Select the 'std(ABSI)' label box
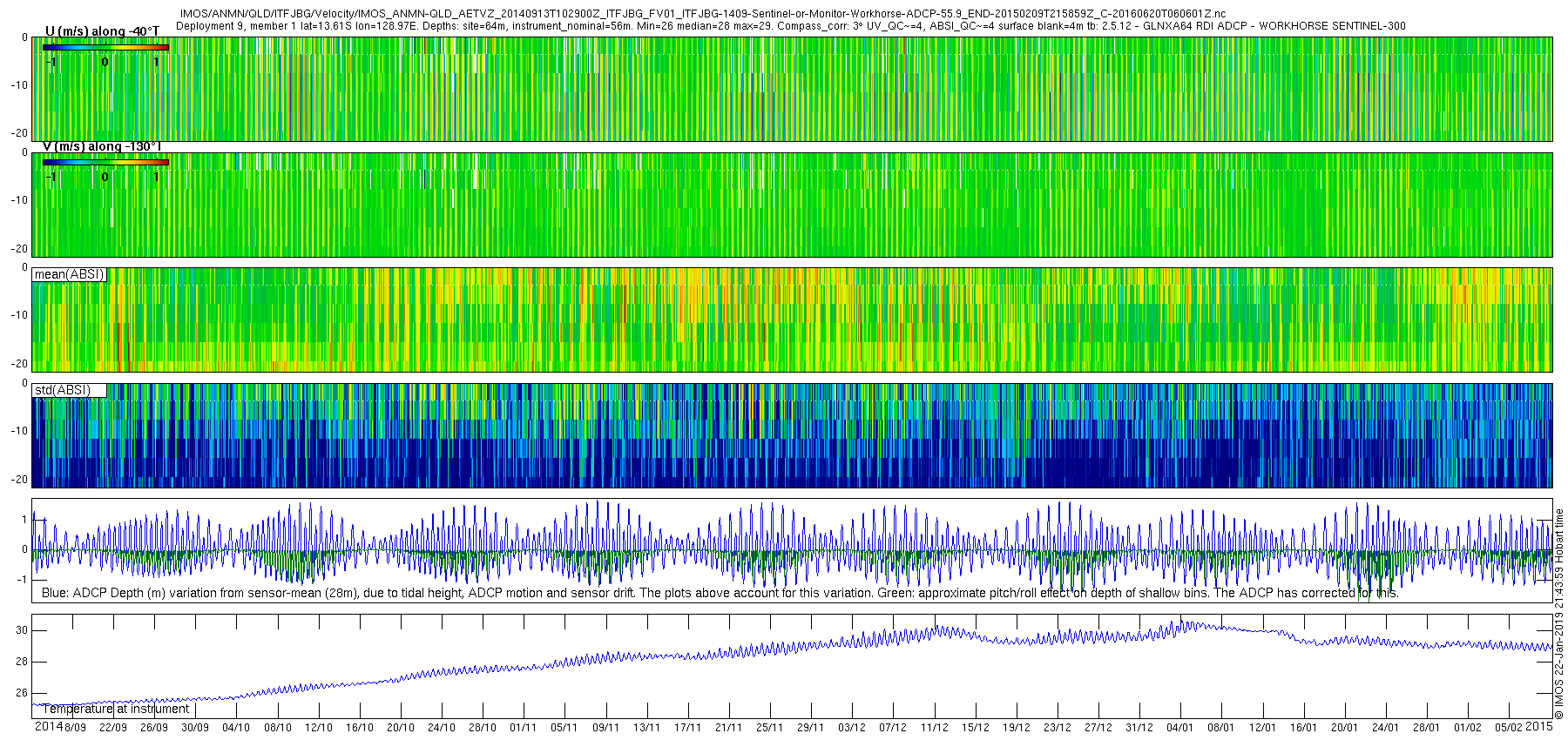1568x740 pixels. click(x=70, y=390)
